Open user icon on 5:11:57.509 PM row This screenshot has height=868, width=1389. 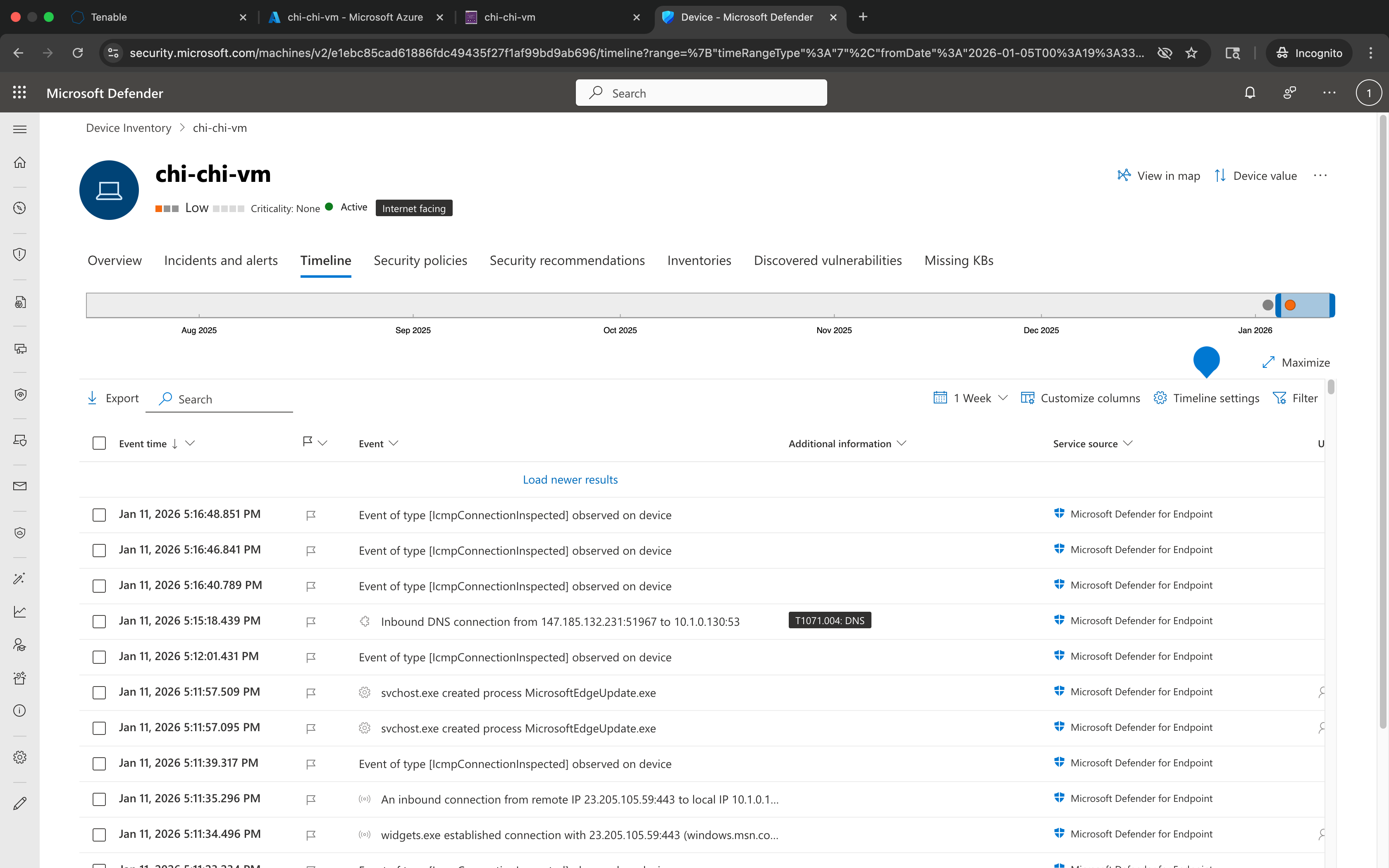(x=1321, y=692)
